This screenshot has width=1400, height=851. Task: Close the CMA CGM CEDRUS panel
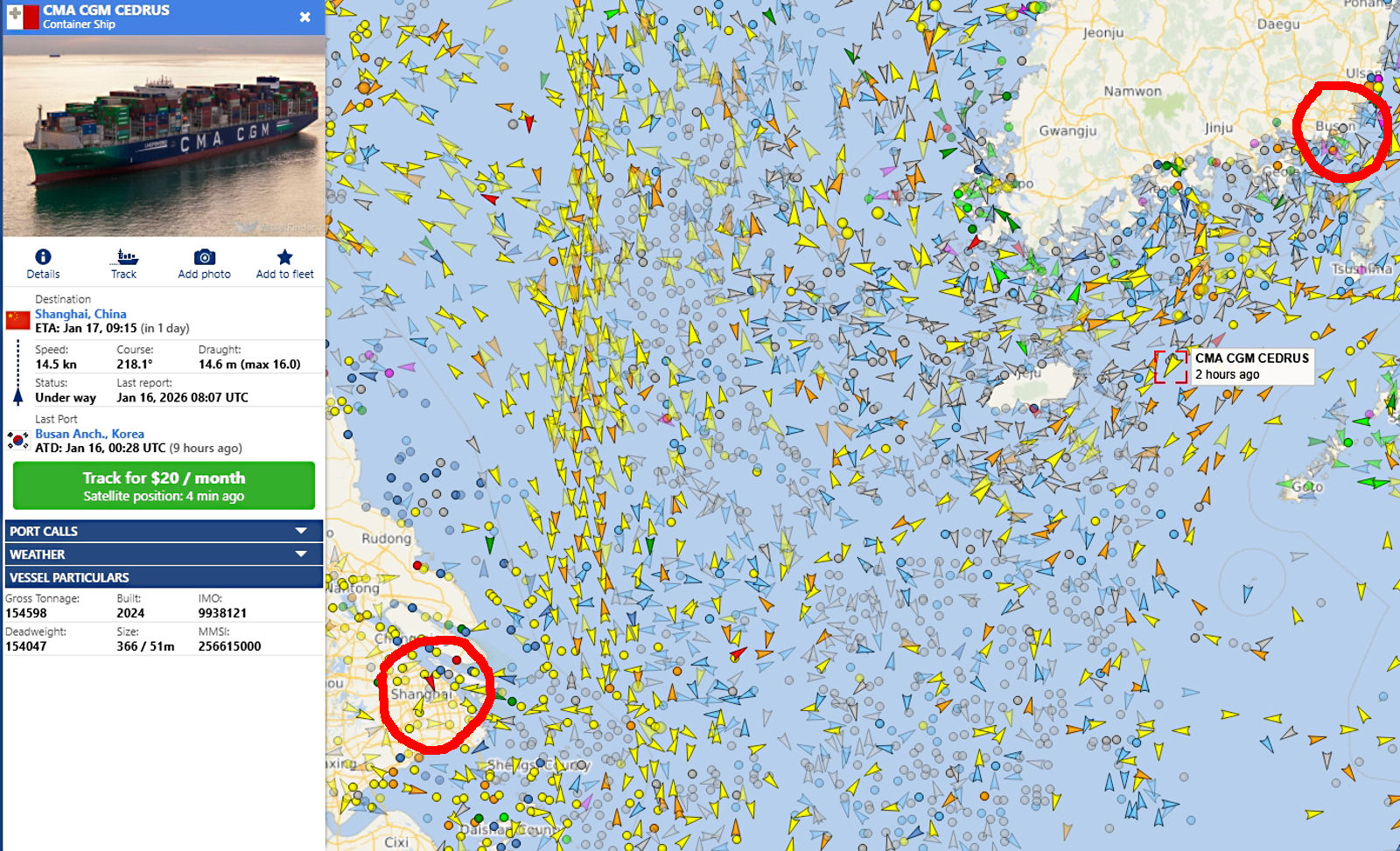(304, 17)
